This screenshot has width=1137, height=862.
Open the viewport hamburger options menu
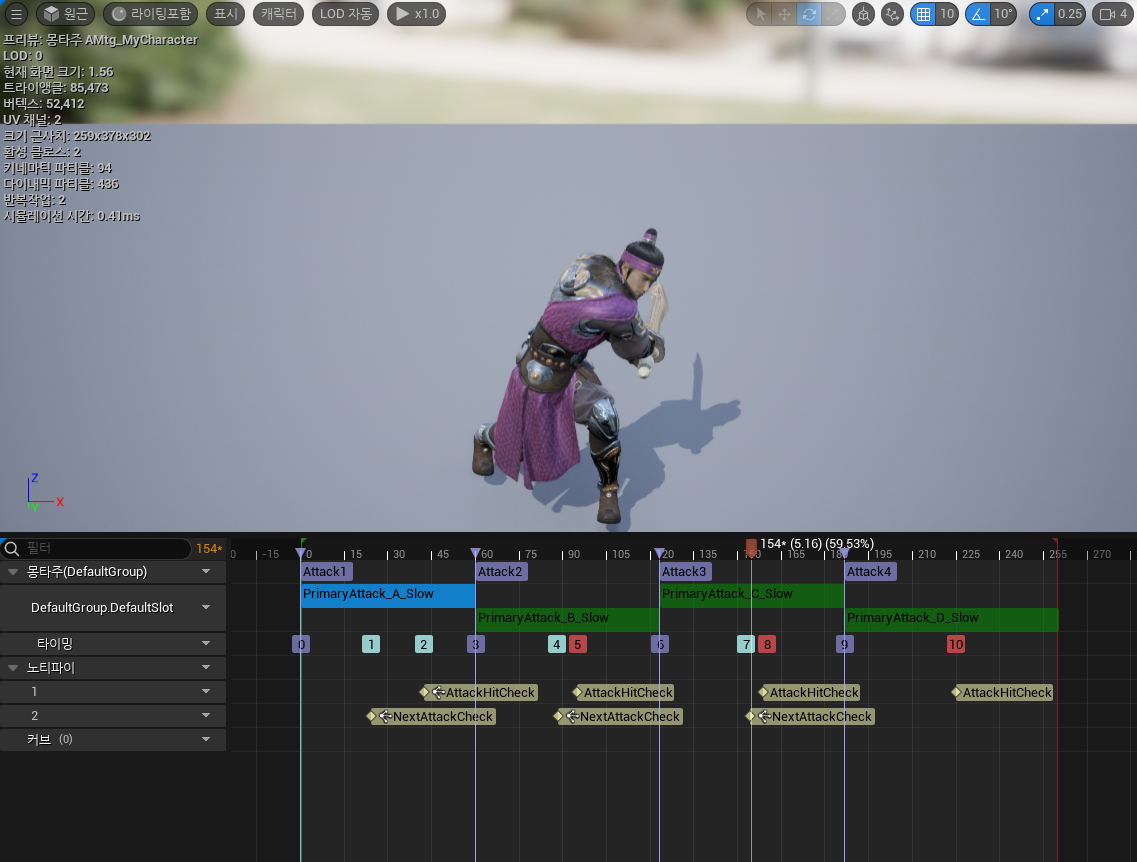[x=16, y=14]
